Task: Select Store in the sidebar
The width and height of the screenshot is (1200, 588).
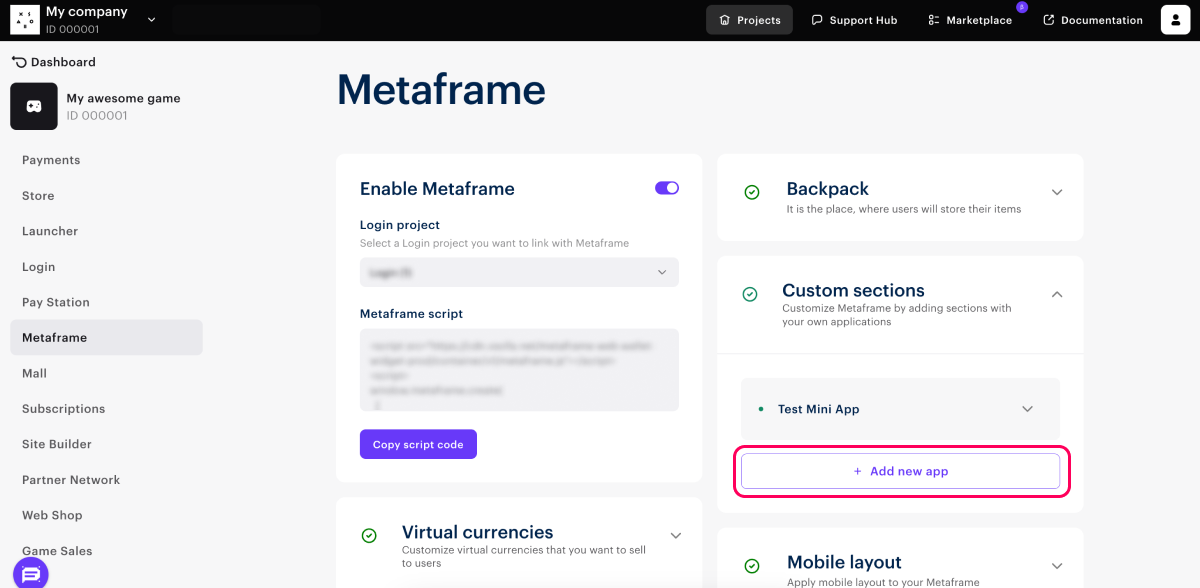Action: point(38,196)
